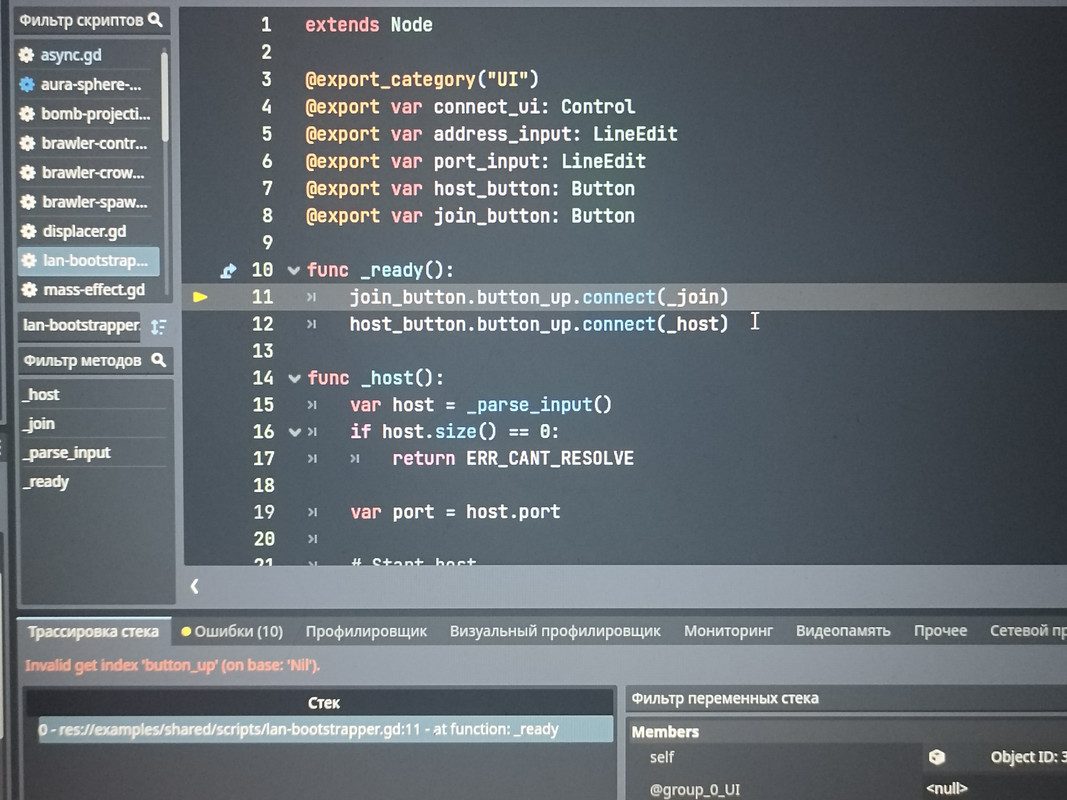Click connect(_host) on line 12
Viewport: 1067px width, 800px height.
click(655, 324)
